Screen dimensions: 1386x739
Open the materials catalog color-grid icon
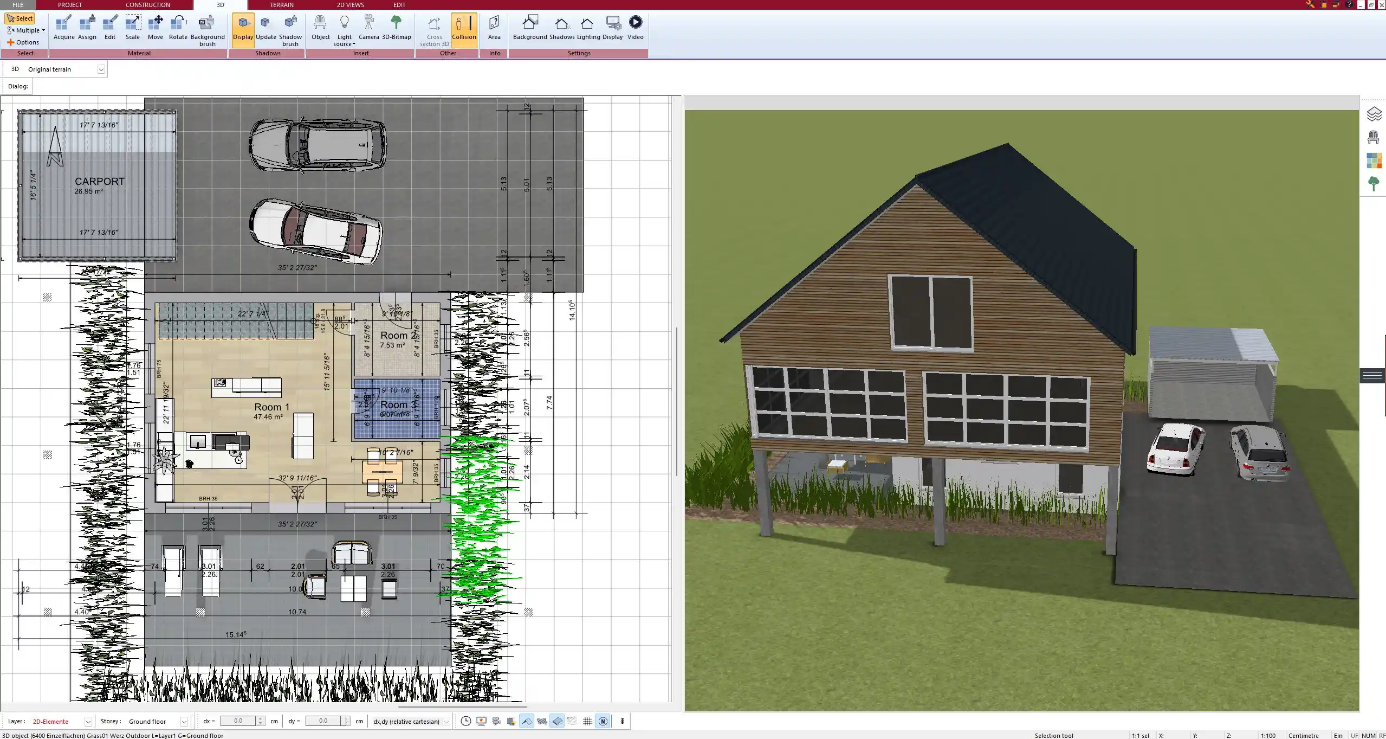pos(1374,161)
